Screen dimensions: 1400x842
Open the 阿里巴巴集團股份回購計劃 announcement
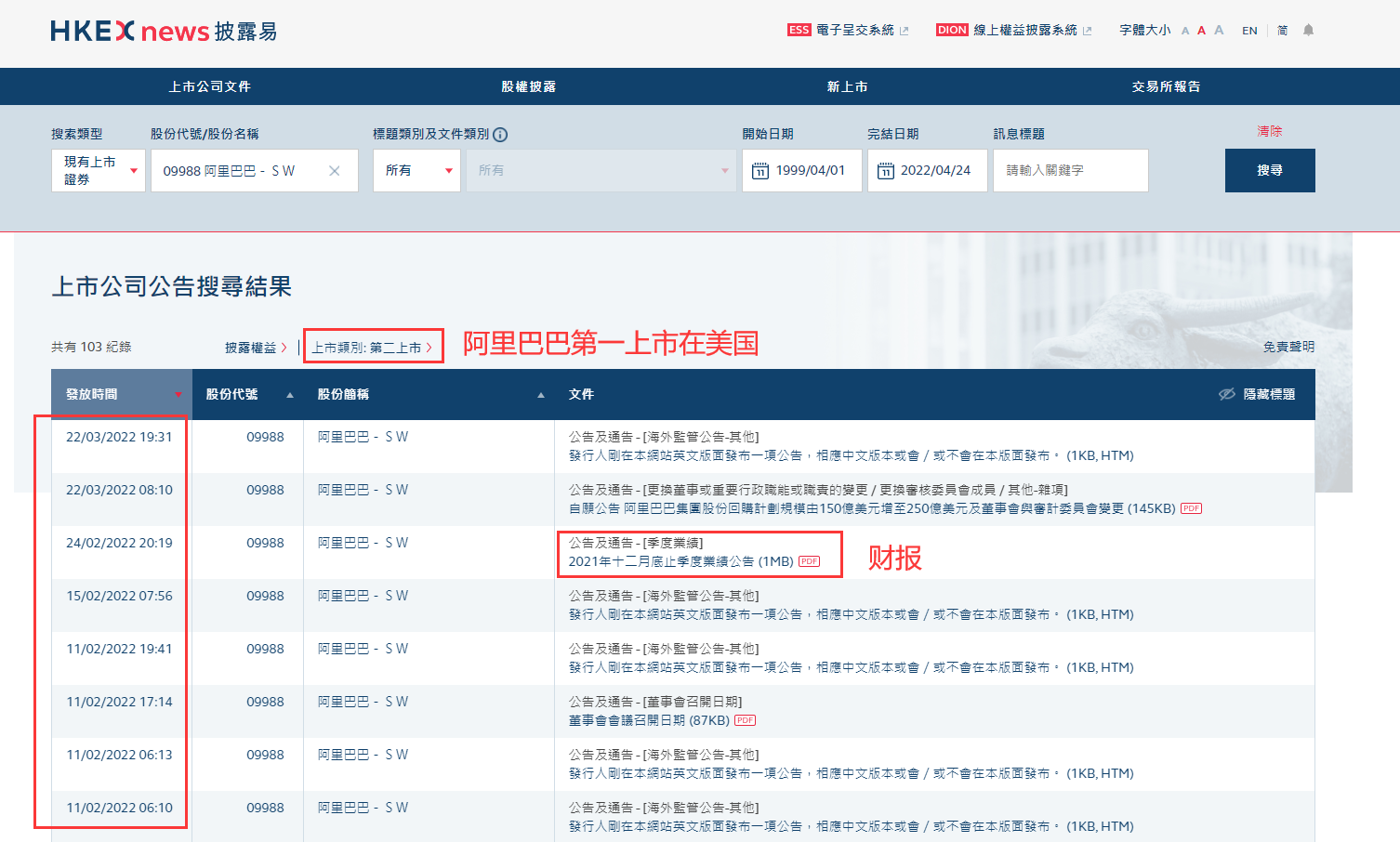tap(872, 508)
